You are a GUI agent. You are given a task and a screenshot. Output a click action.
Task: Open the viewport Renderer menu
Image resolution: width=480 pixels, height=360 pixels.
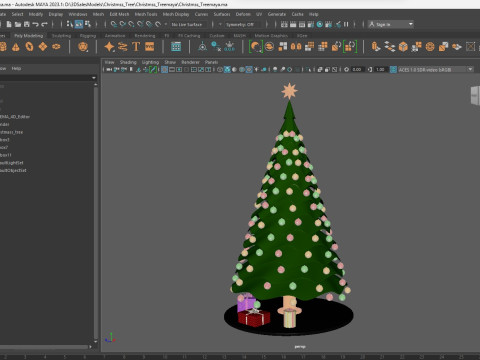coord(190,62)
